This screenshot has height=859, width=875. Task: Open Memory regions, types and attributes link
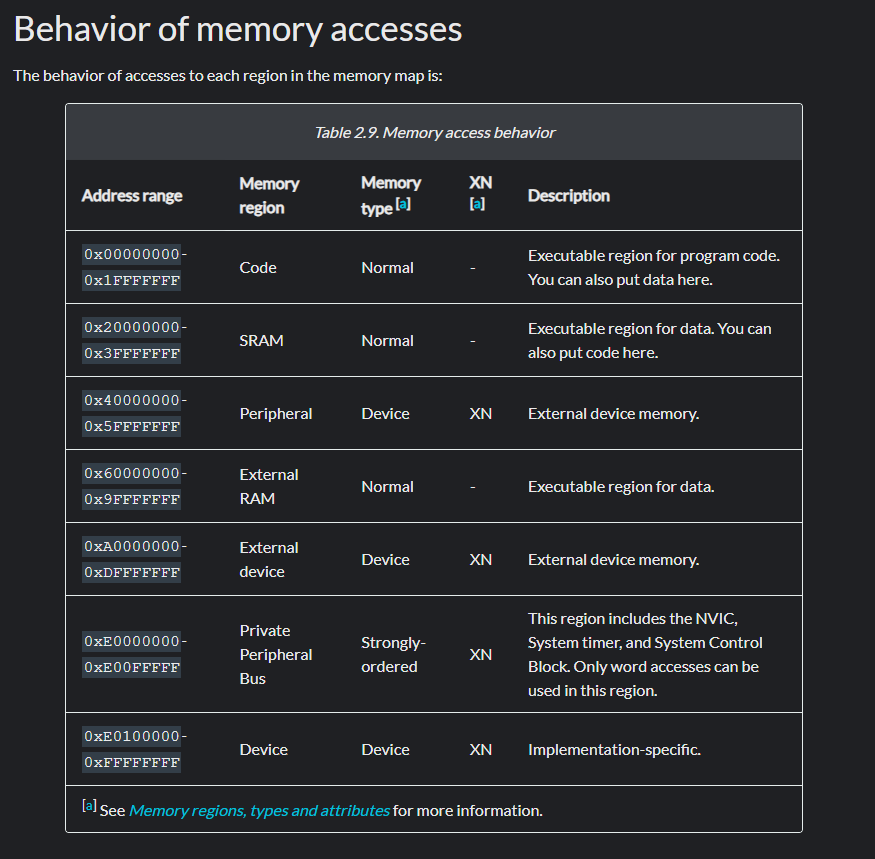[x=259, y=810]
